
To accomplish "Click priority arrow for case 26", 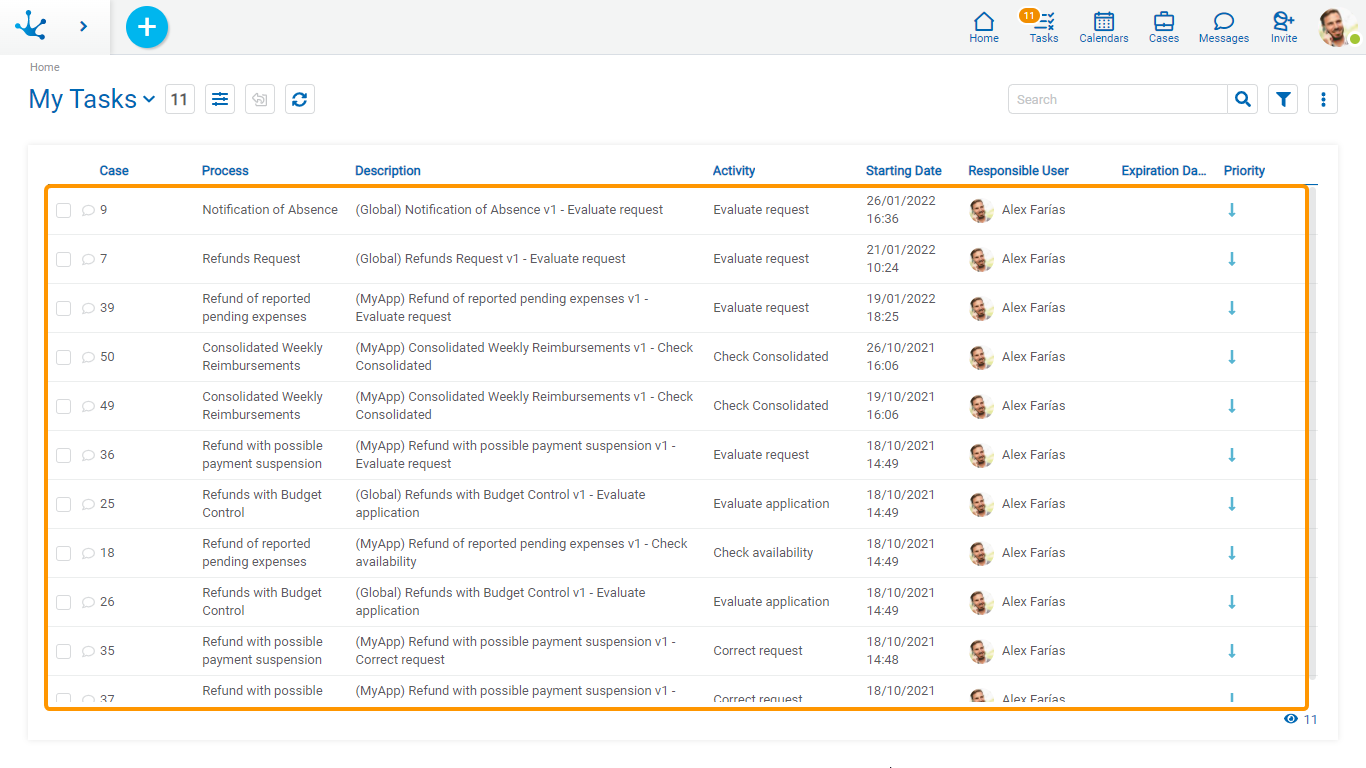I will point(1232,602).
